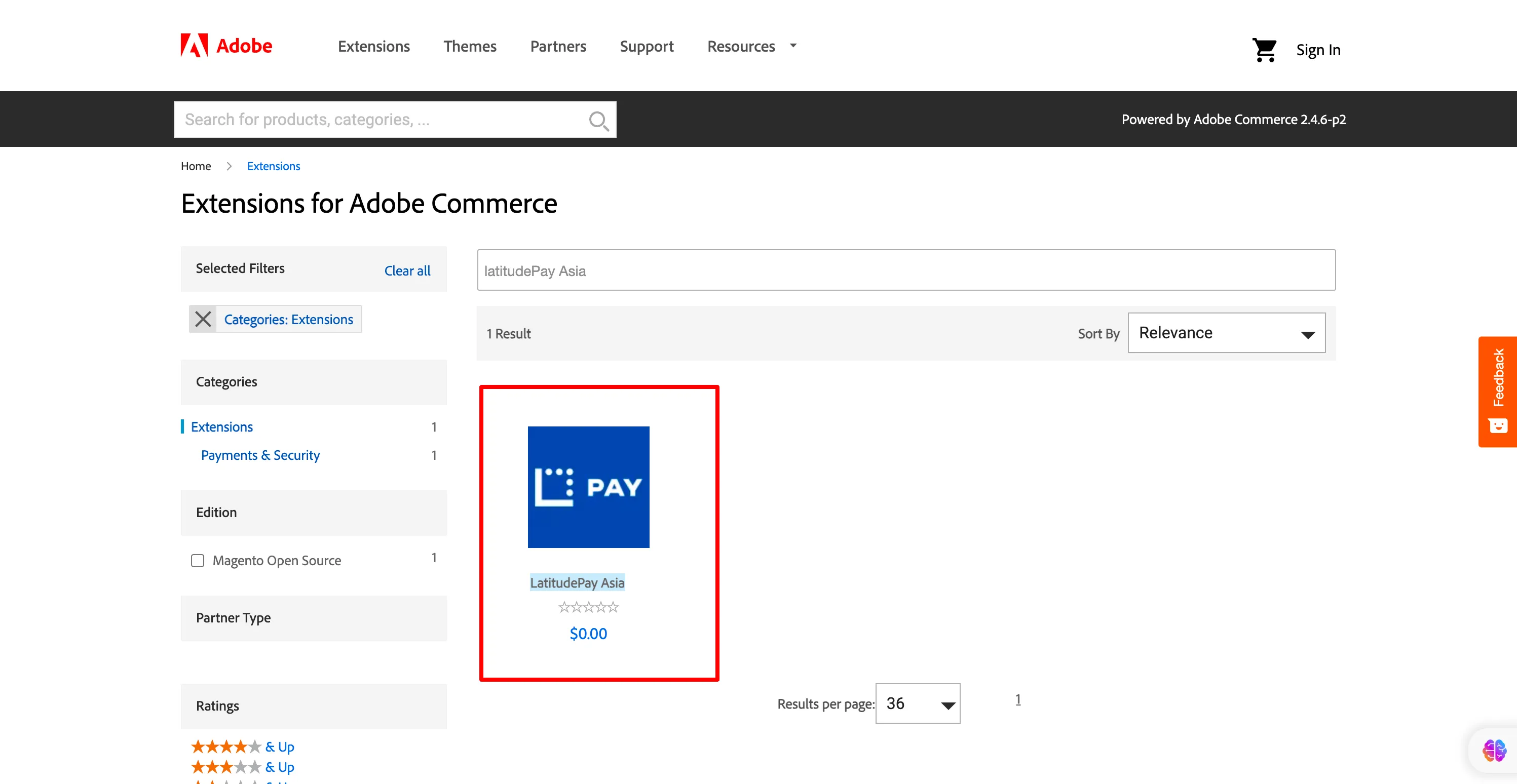Focus the top site search field
Viewport: 1517px width, 784px height.
pyautogui.click(x=395, y=120)
